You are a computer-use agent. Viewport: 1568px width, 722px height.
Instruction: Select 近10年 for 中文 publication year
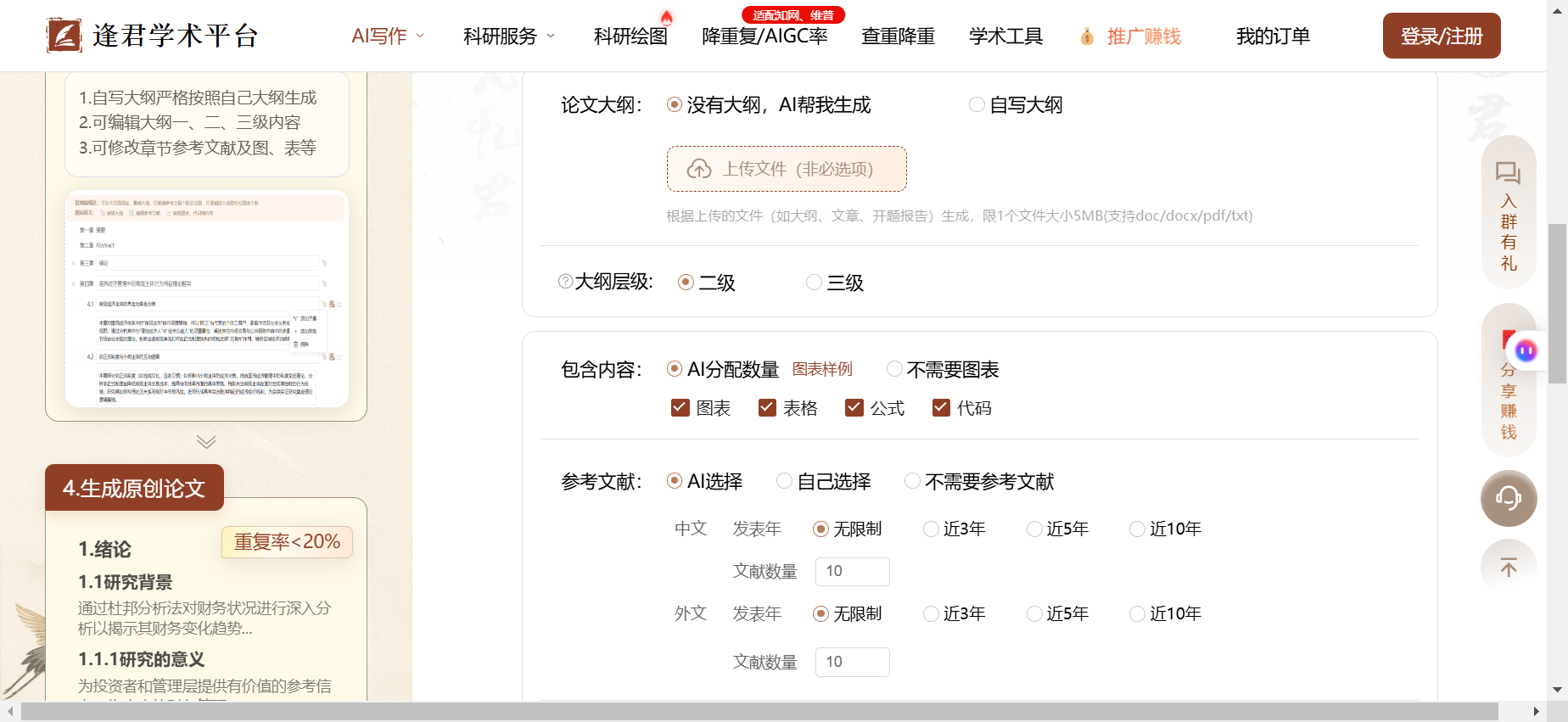click(1137, 529)
